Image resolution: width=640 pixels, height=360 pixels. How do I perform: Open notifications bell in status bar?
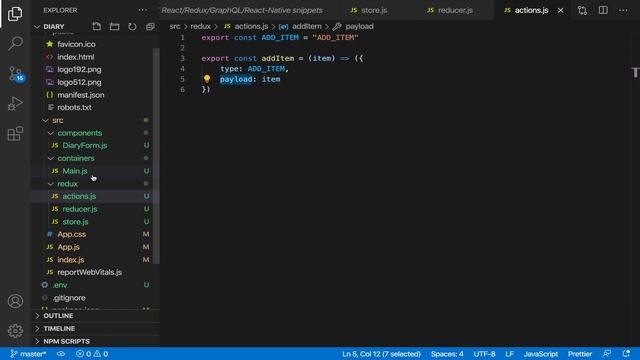click(626, 354)
